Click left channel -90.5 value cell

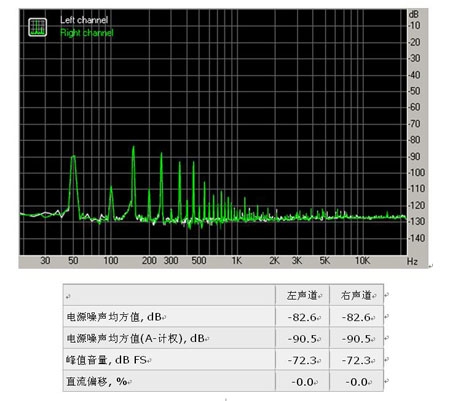pyautogui.click(x=302, y=339)
